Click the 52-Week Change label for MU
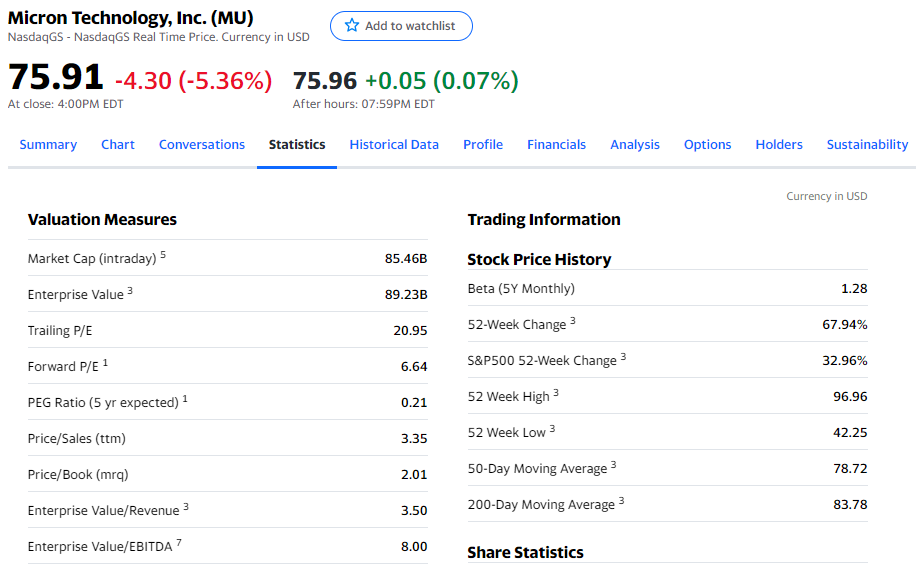The height and width of the screenshot is (572, 916). tap(517, 325)
